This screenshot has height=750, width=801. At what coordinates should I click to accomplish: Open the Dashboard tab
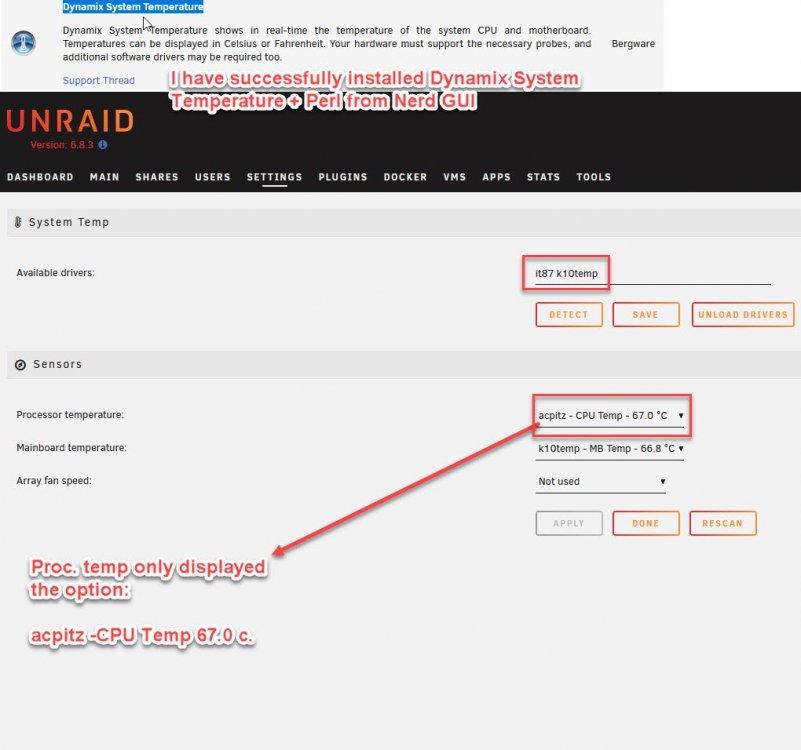click(x=40, y=177)
